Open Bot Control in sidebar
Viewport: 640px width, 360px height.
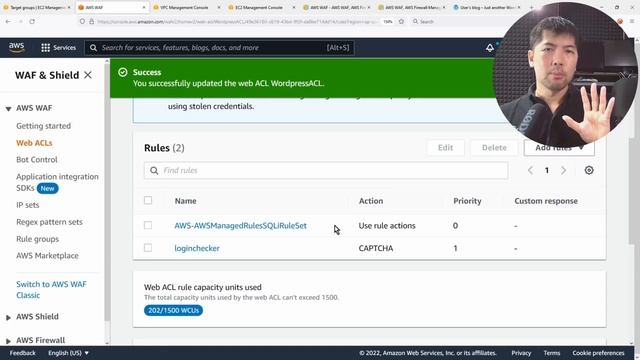point(37,160)
